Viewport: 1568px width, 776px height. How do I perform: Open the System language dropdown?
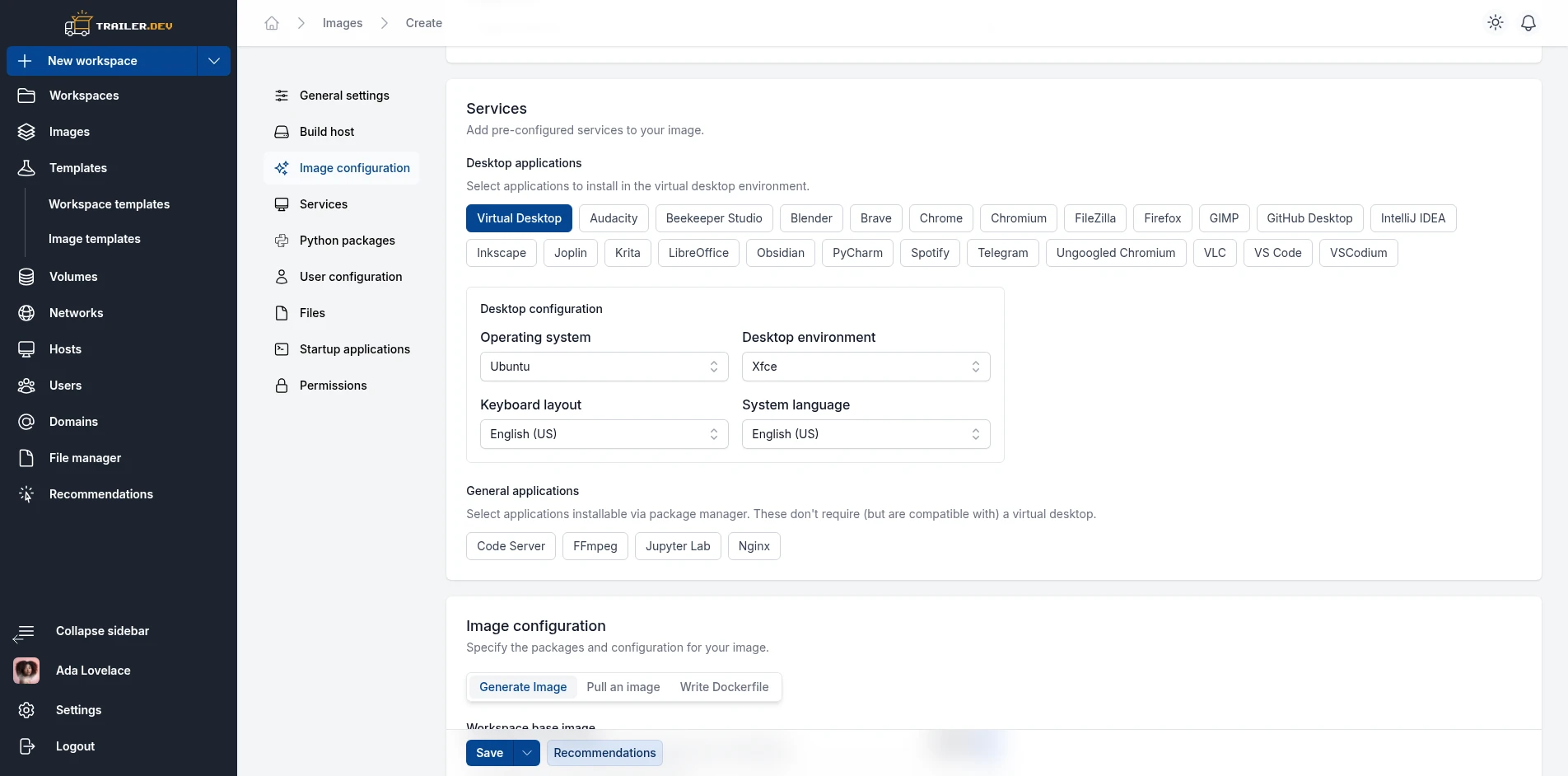(866, 434)
